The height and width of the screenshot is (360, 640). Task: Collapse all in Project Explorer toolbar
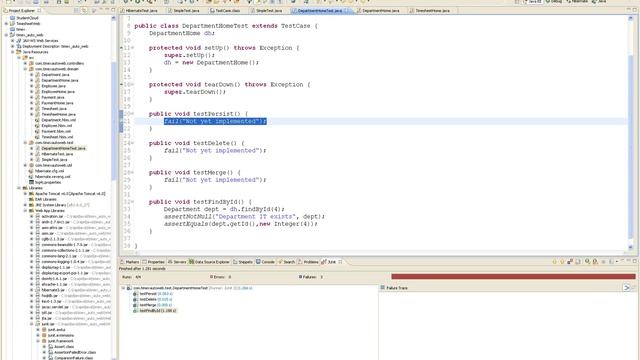pyautogui.click(x=76, y=11)
